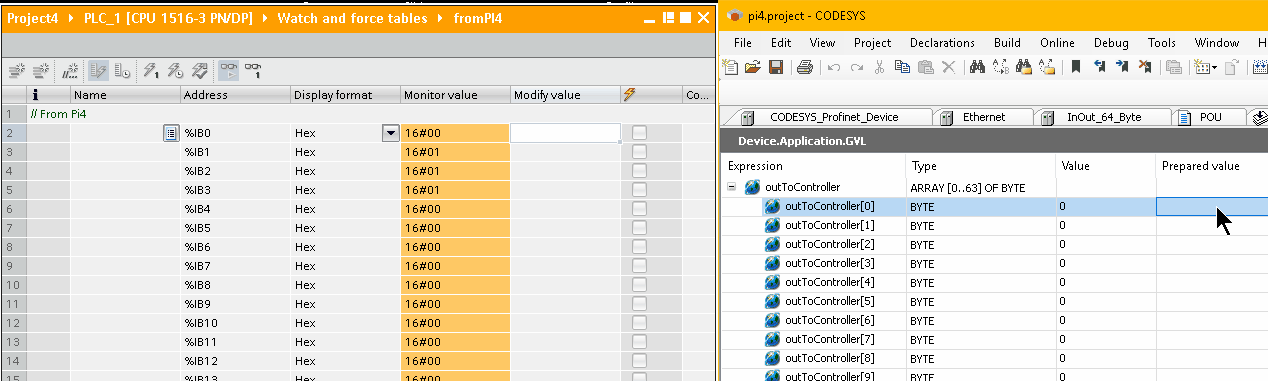Click Add row icon in TIA watch table toolbar

coord(42,71)
